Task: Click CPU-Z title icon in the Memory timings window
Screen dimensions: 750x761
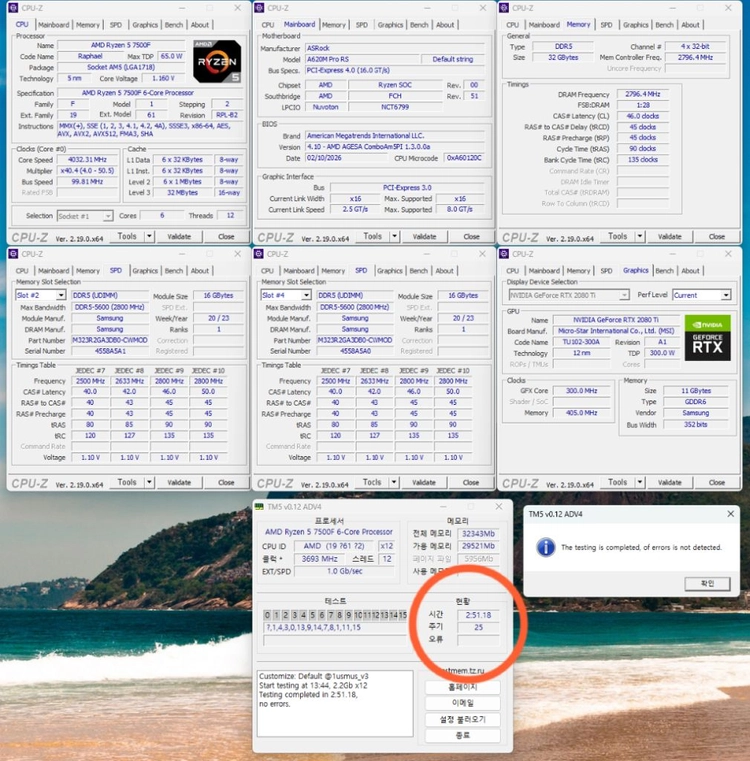Action: [x=504, y=8]
